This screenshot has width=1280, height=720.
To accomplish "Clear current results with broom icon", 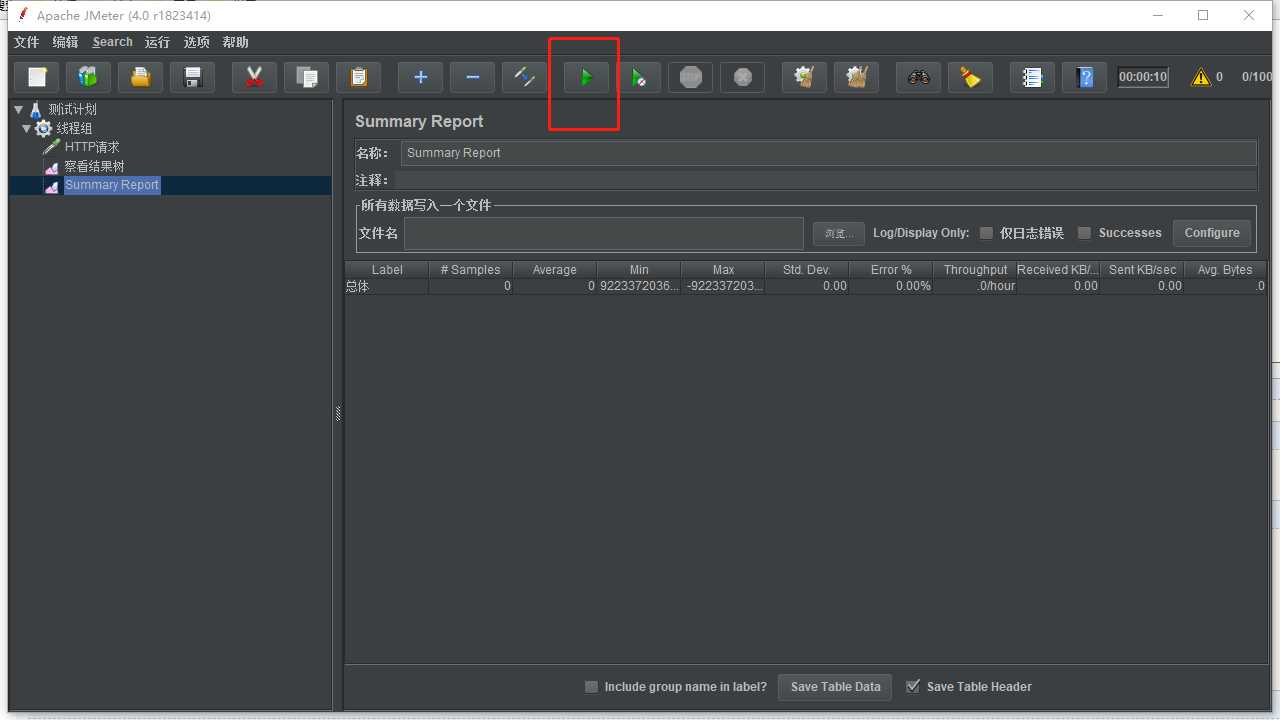I will tap(805, 77).
